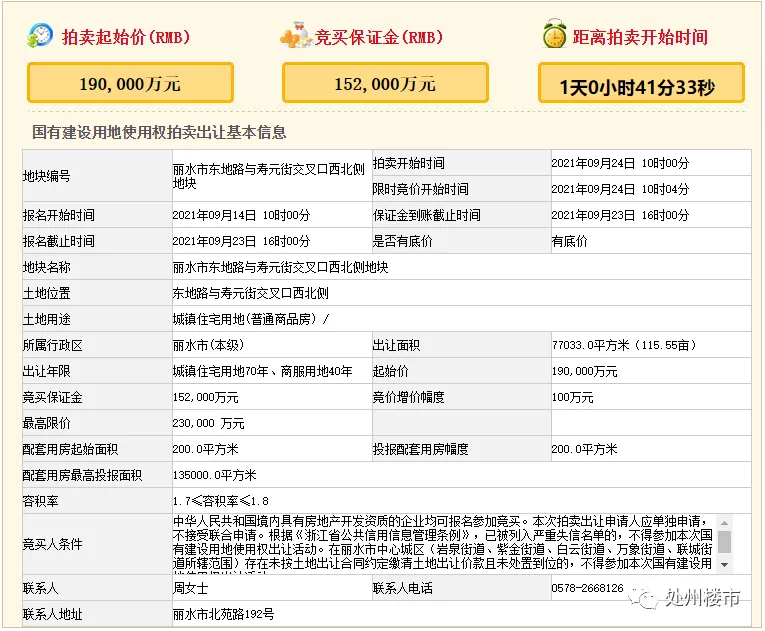This screenshot has width=765, height=631.
Task: Click the 拍卖起始价(RMB) header label
Action: tap(126, 38)
